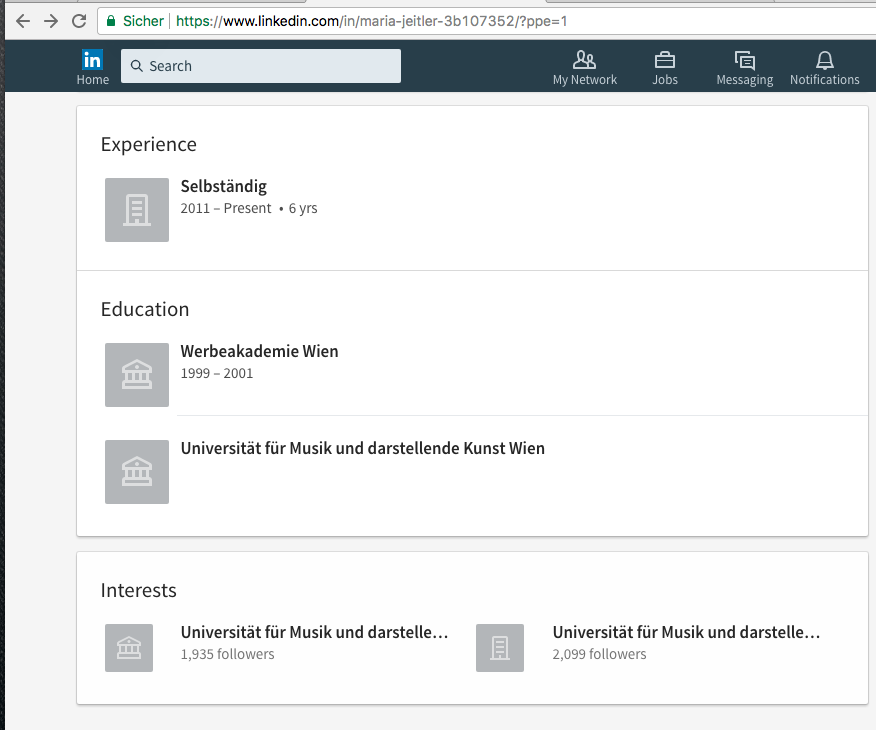The height and width of the screenshot is (730, 876).
Task: Open Messaging chat icon
Action: (x=745, y=59)
